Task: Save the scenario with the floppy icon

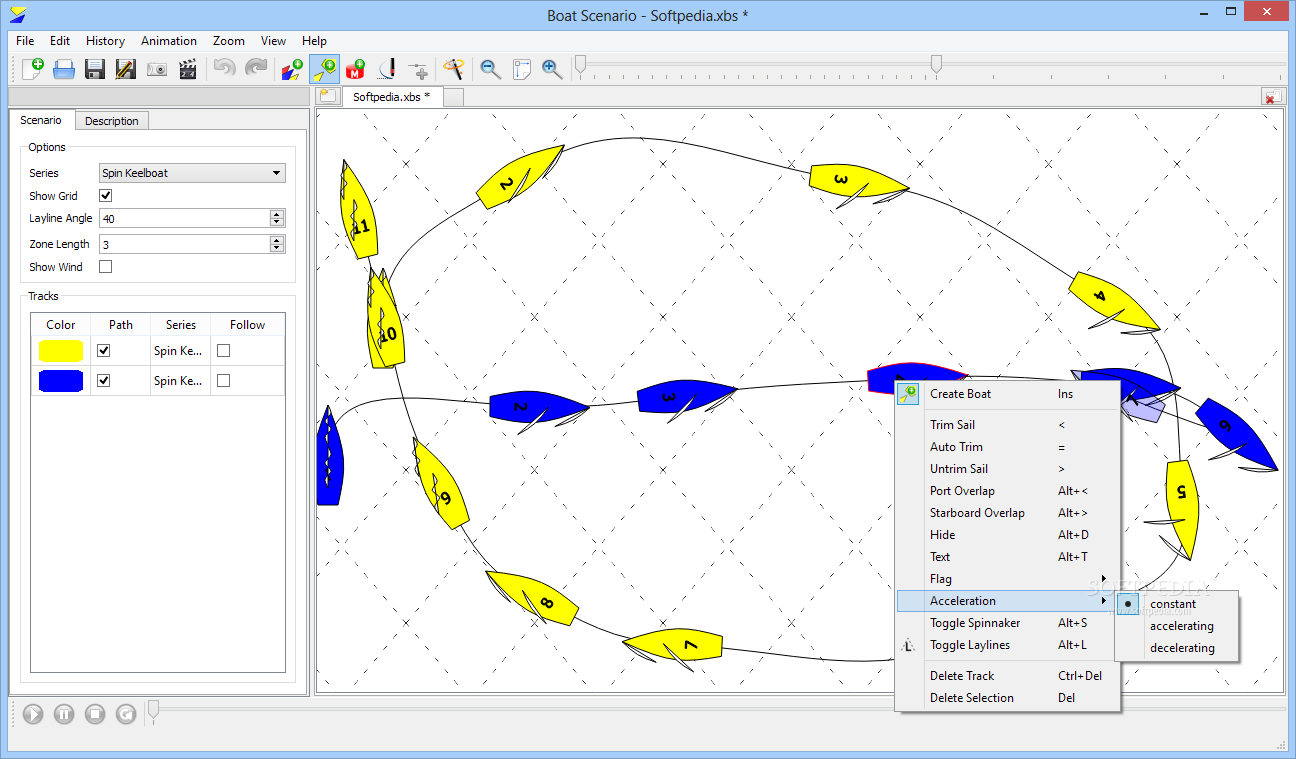Action: pos(95,69)
